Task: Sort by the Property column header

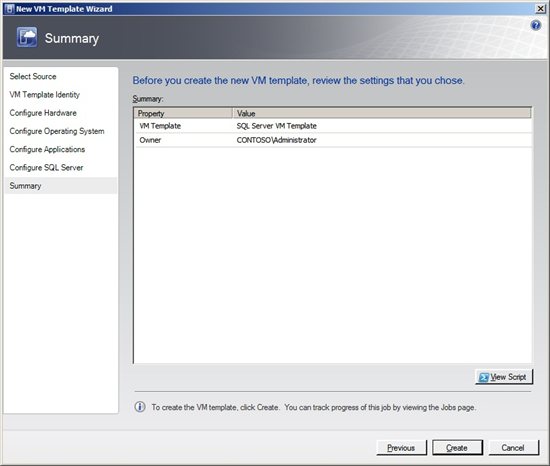Action: 183,113
